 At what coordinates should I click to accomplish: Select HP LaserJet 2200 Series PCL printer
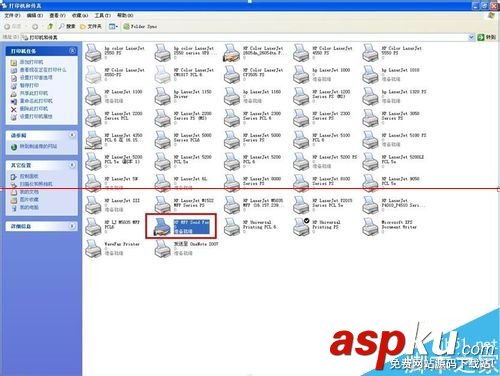[114, 118]
